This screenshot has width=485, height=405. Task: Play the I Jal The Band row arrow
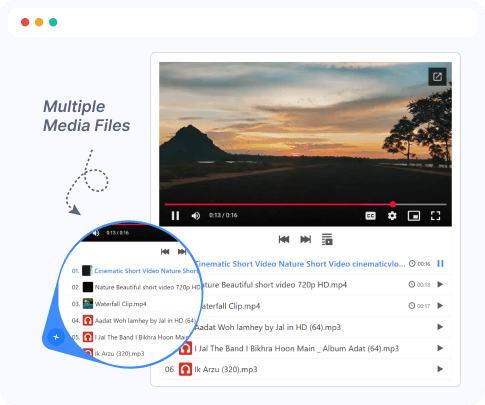pos(440,348)
